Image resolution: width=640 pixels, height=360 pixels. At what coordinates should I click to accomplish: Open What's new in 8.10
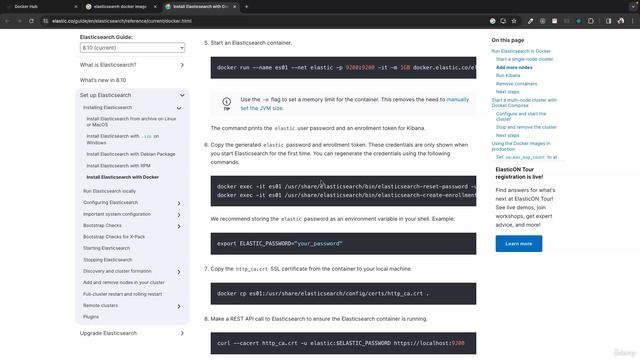[103, 80]
